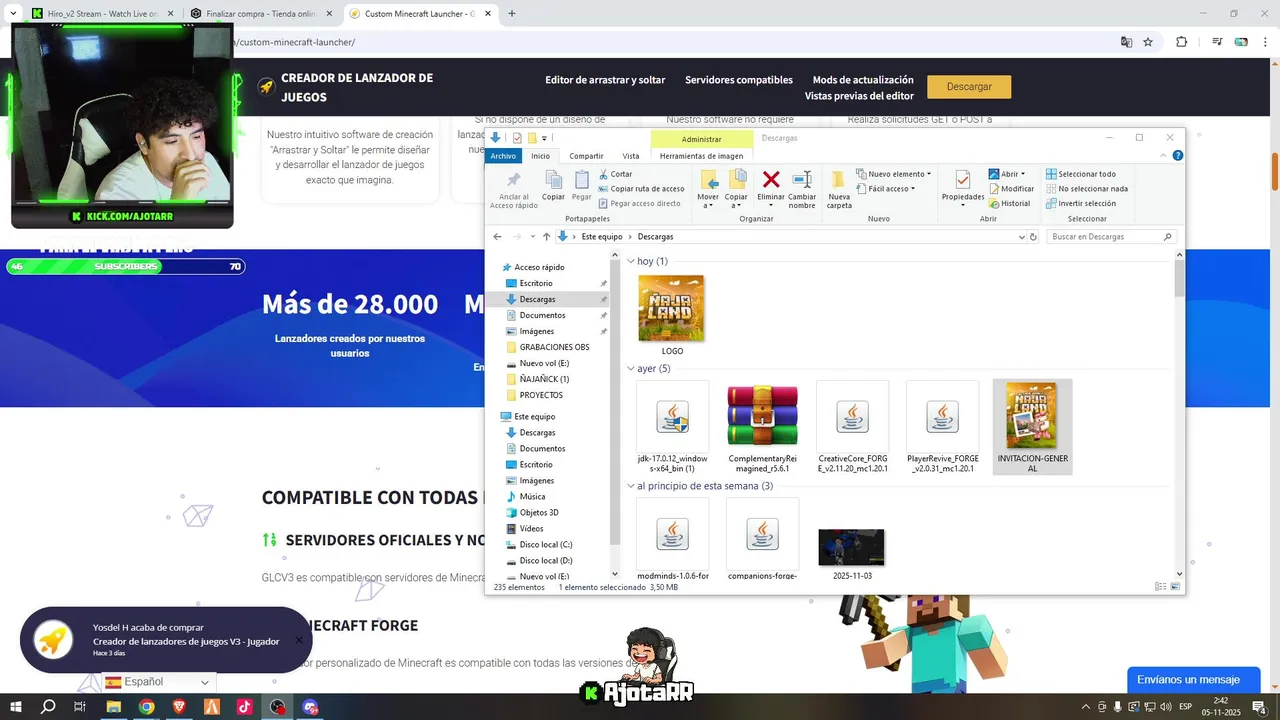Bookmark the page with the star icon

click(1148, 42)
